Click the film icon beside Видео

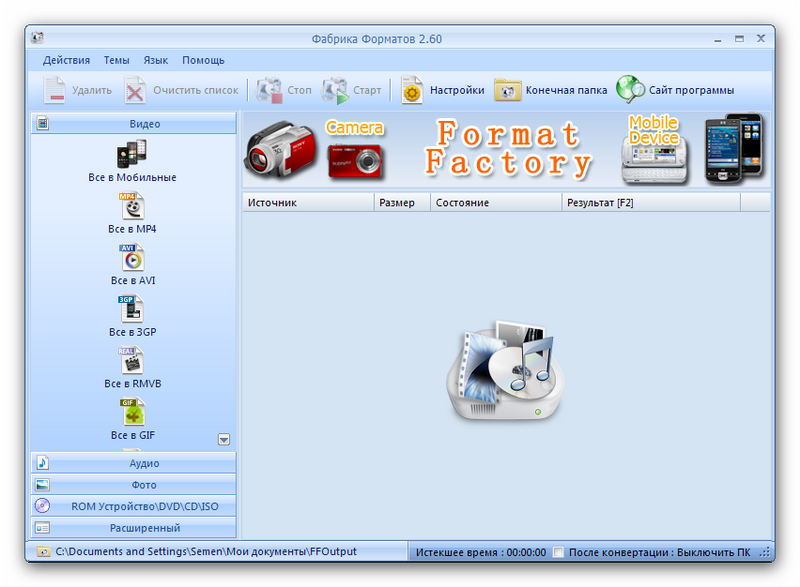point(43,123)
